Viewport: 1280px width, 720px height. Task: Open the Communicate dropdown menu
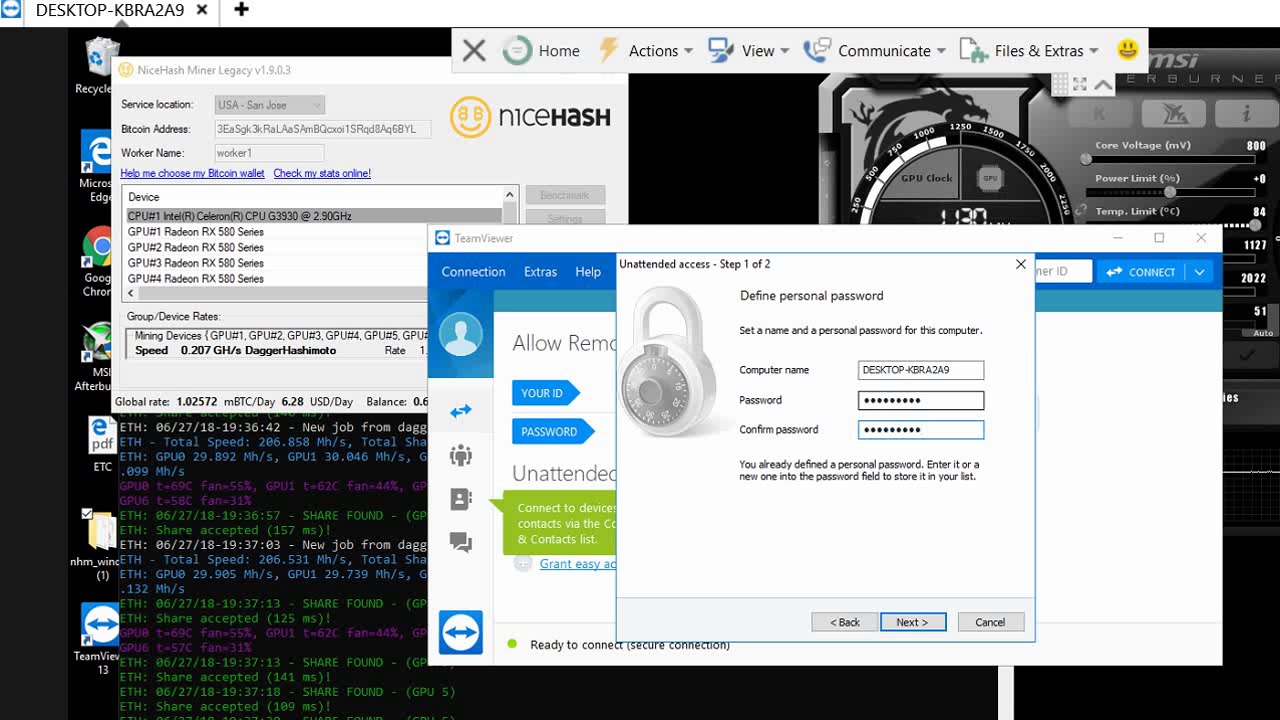(x=875, y=50)
